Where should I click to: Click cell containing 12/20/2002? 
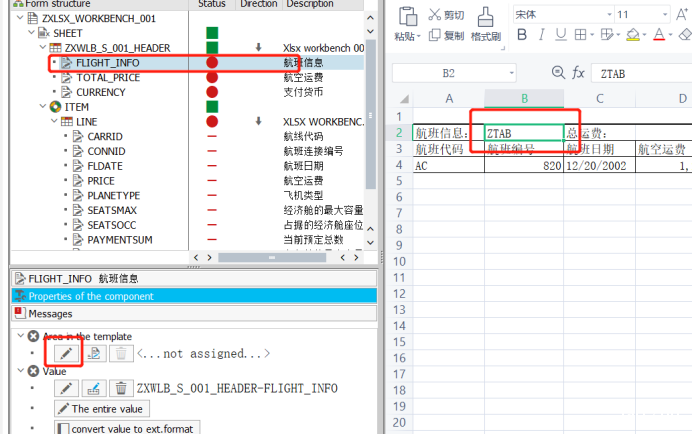click(600, 166)
